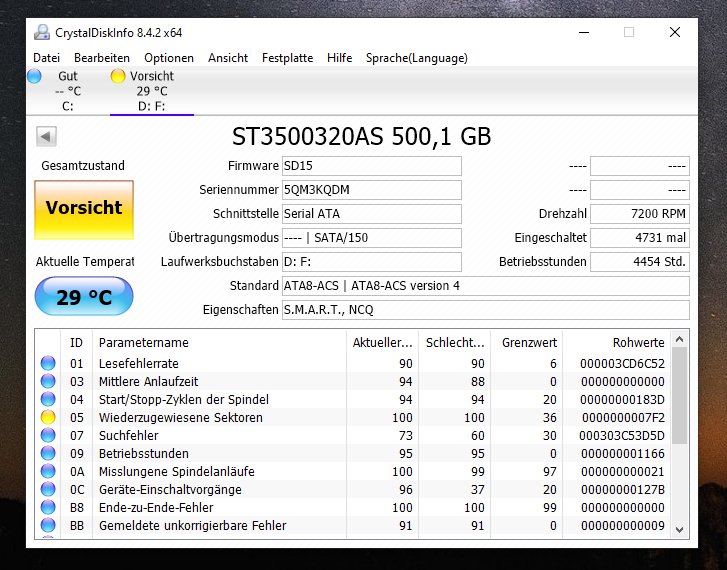Click the Seriennummer field 5QM3KQDM

tap(372, 190)
